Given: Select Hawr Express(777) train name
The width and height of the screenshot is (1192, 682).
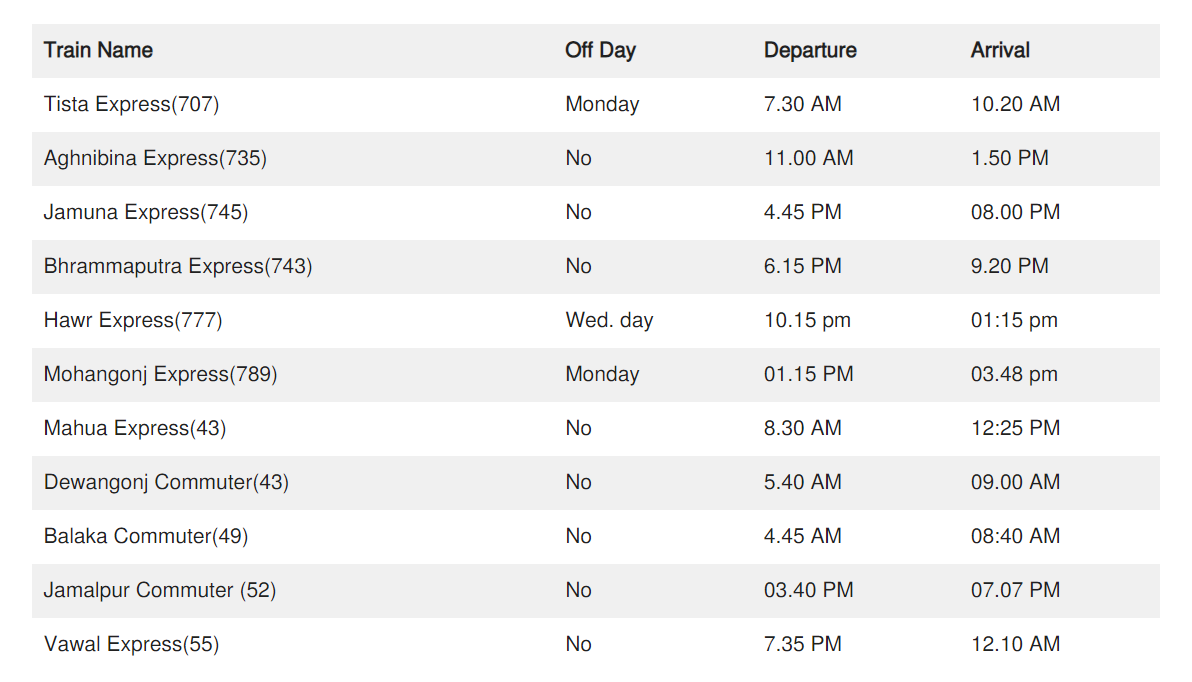Looking at the screenshot, I should 133,320.
